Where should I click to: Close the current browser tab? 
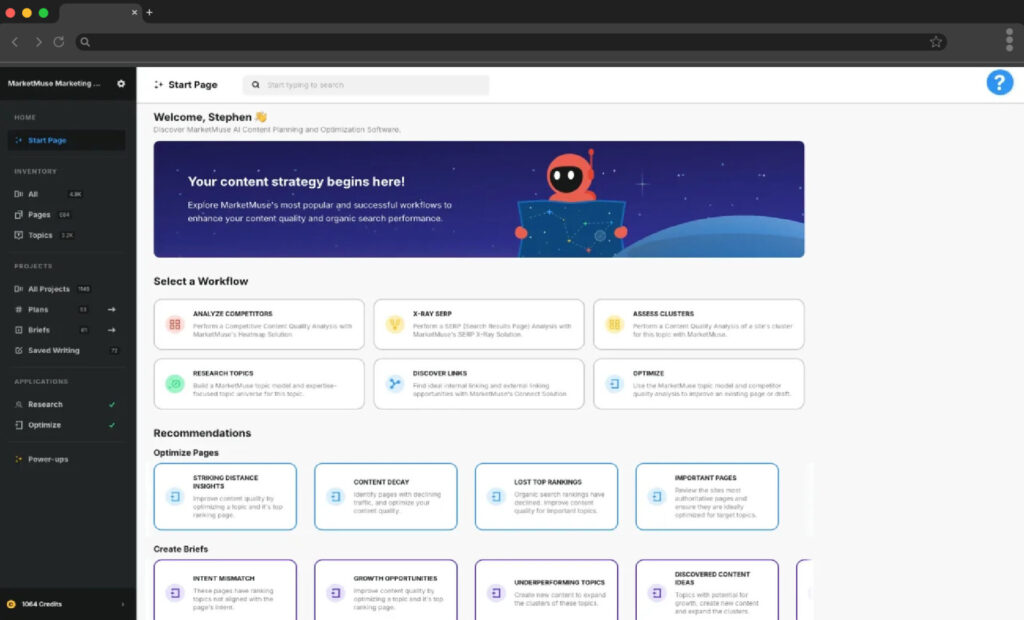135,12
